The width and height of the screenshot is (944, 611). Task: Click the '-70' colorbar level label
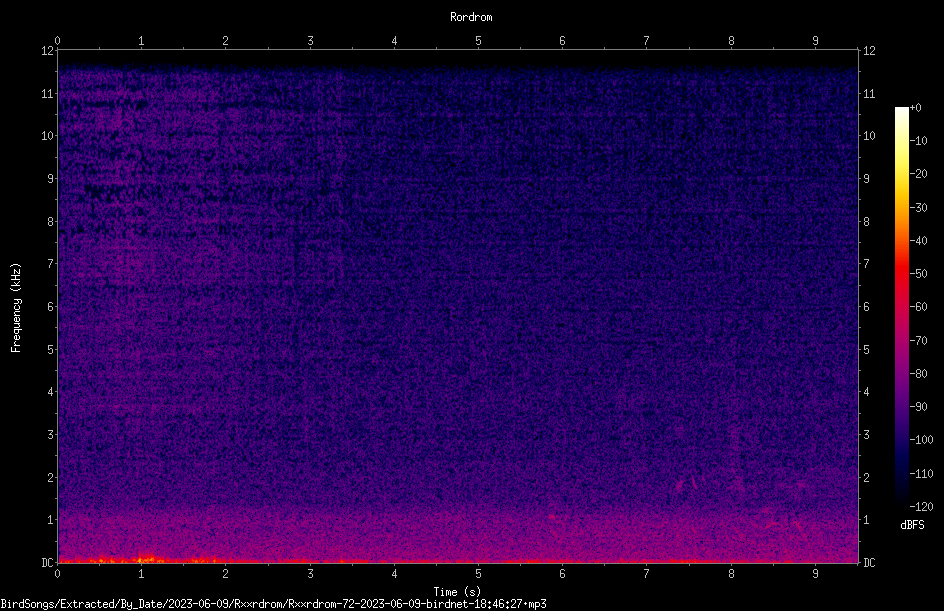click(x=919, y=341)
